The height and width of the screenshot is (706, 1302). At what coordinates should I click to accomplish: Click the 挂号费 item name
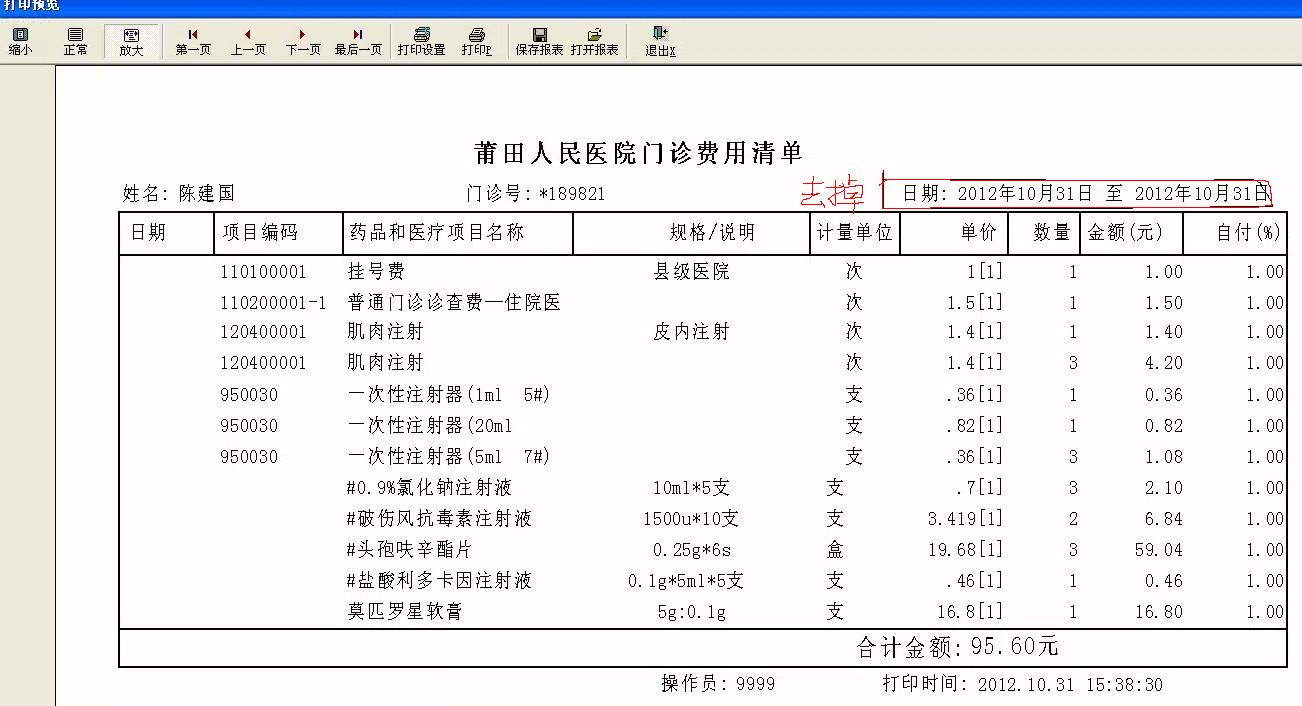point(376,272)
